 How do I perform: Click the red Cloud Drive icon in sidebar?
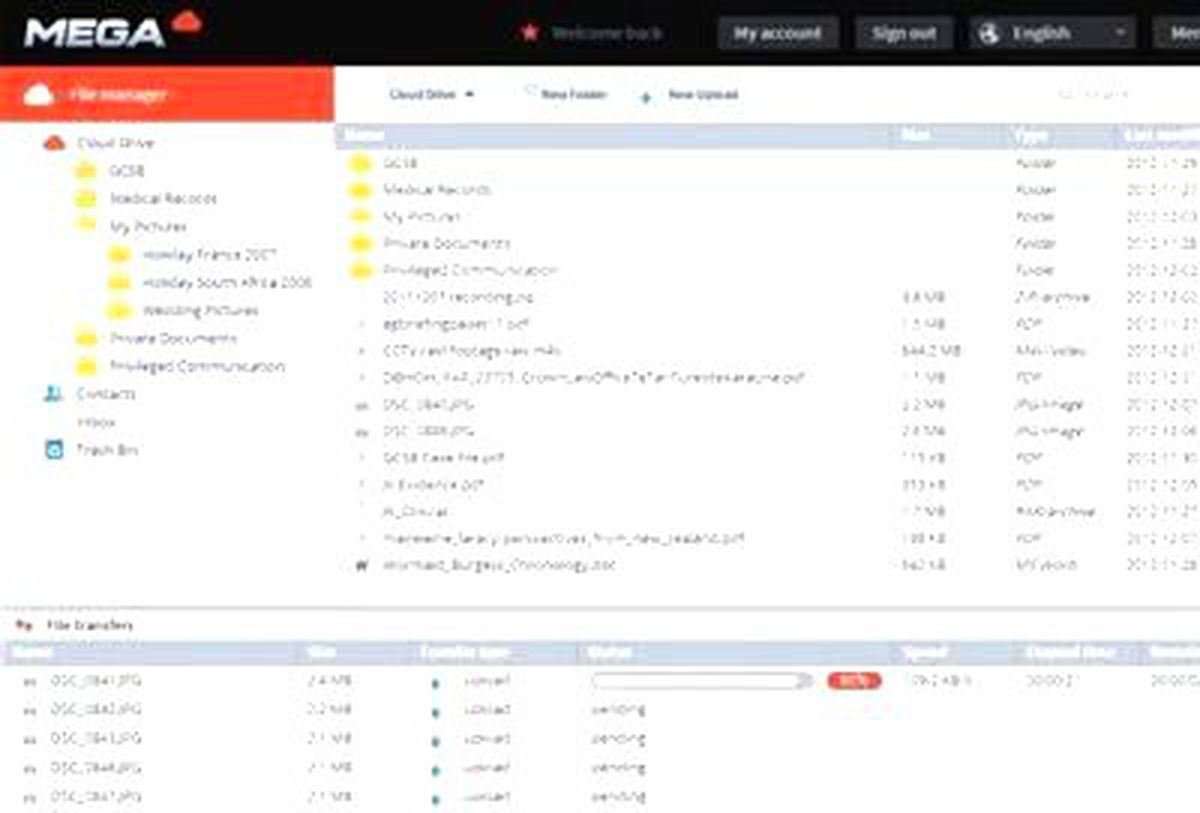coord(54,143)
